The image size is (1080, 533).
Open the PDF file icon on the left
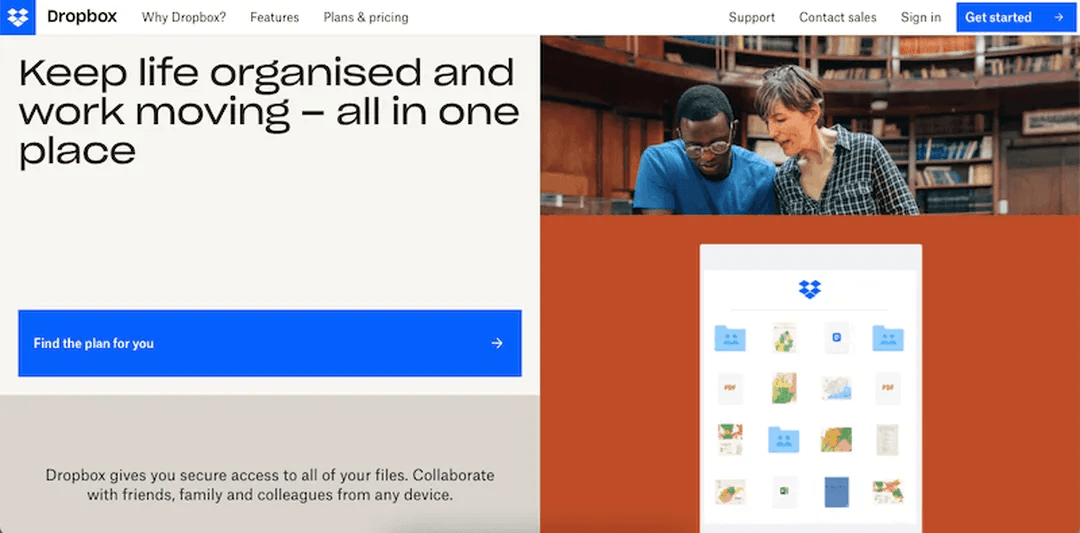pos(730,388)
